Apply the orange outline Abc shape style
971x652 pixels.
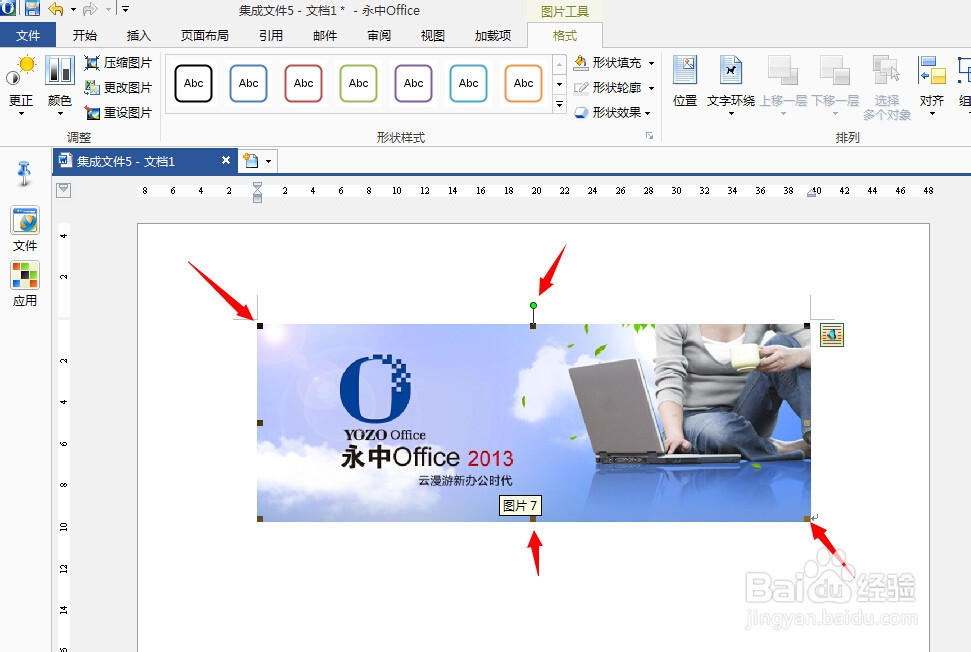[523, 83]
